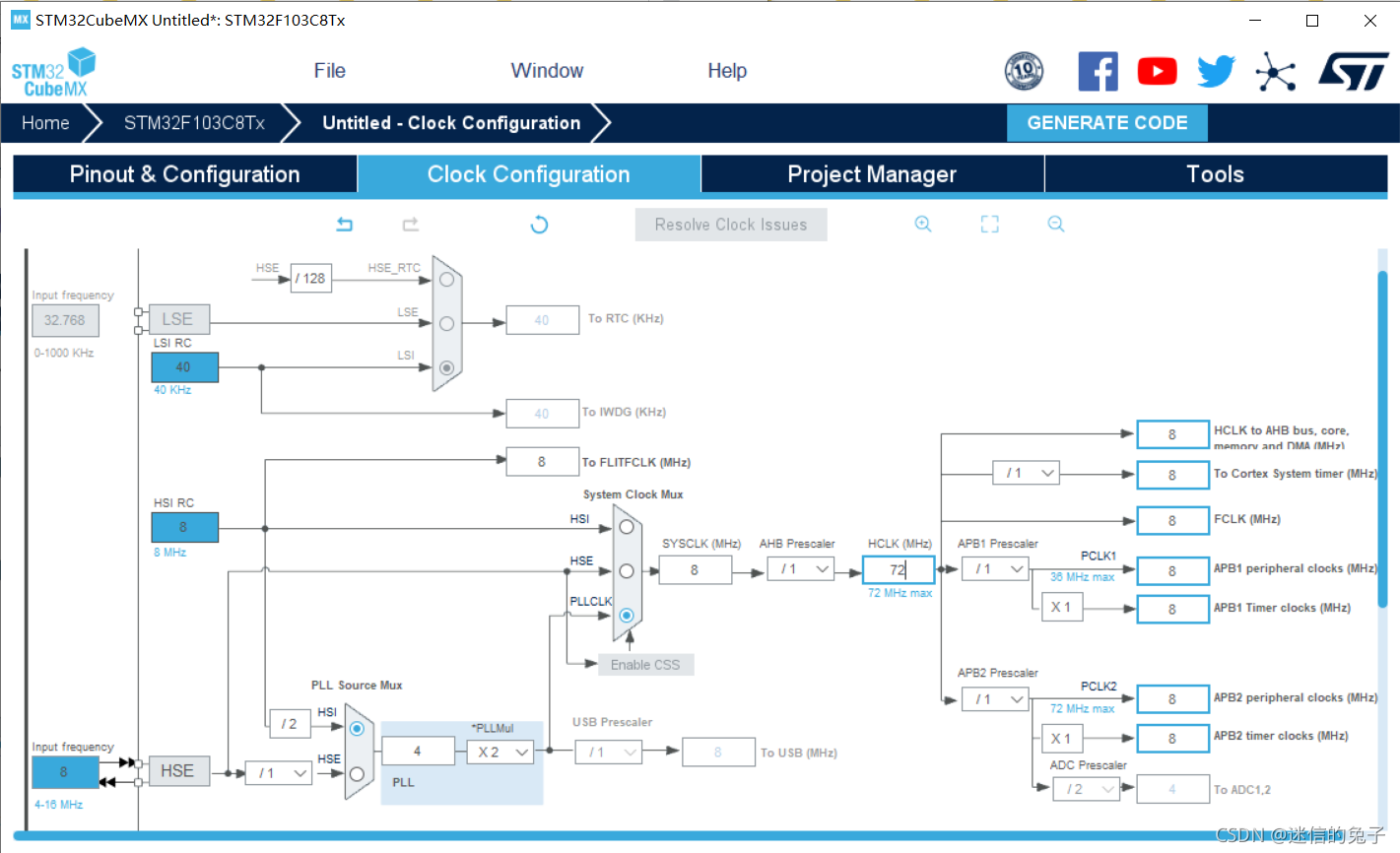Viewport: 1400px width, 853px height.
Task: Click the STM32F103C8Tx breadcrumb
Action: (x=194, y=123)
